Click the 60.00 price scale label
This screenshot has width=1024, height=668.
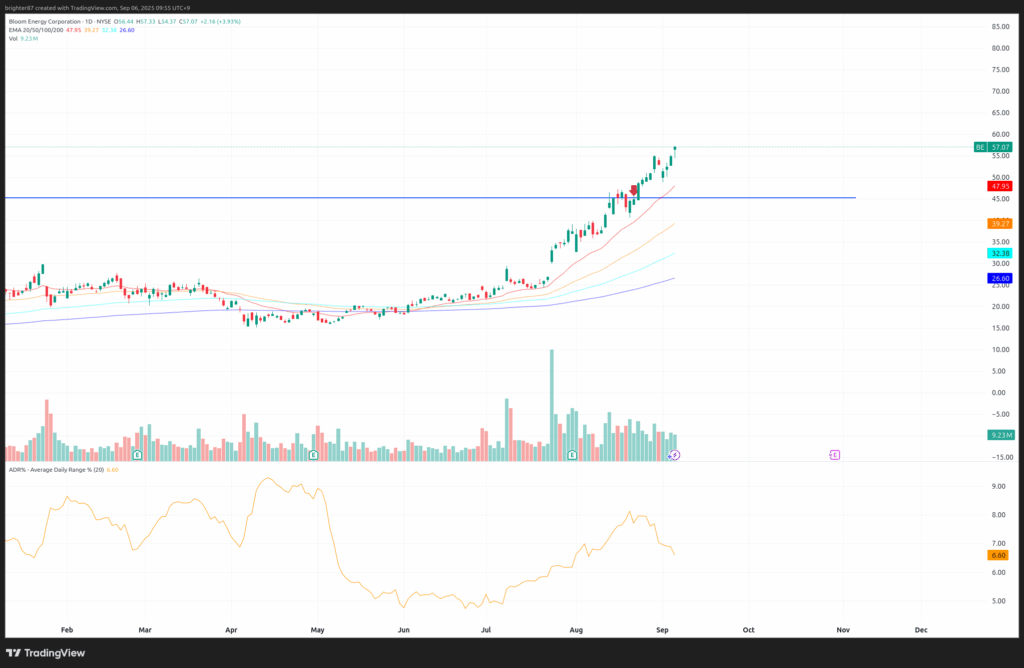(1000, 135)
